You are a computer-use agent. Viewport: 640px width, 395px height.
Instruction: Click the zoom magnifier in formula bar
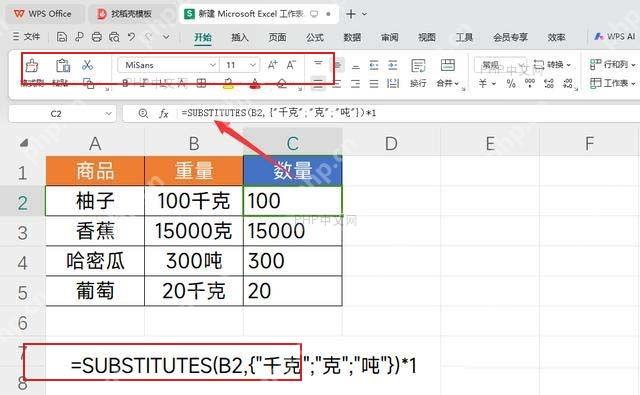coord(143,113)
